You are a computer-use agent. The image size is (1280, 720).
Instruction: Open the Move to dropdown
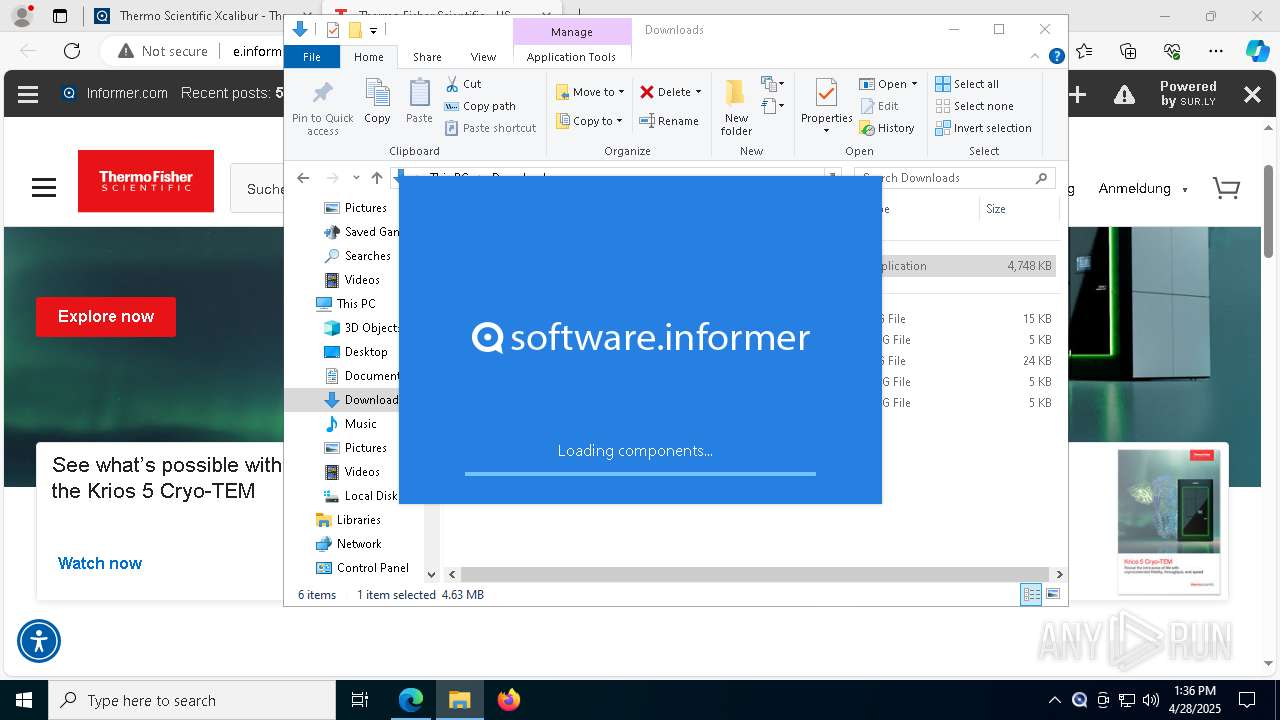(590, 92)
